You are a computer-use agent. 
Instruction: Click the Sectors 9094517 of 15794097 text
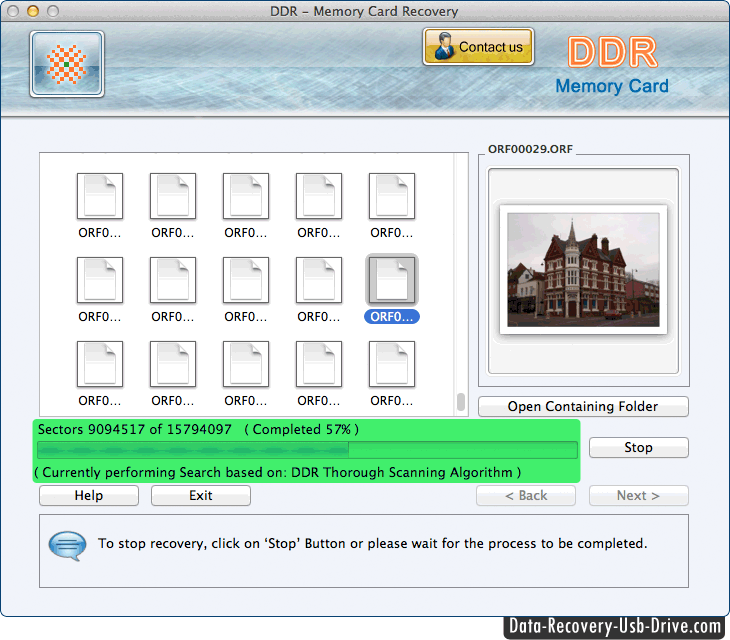(x=135, y=429)
